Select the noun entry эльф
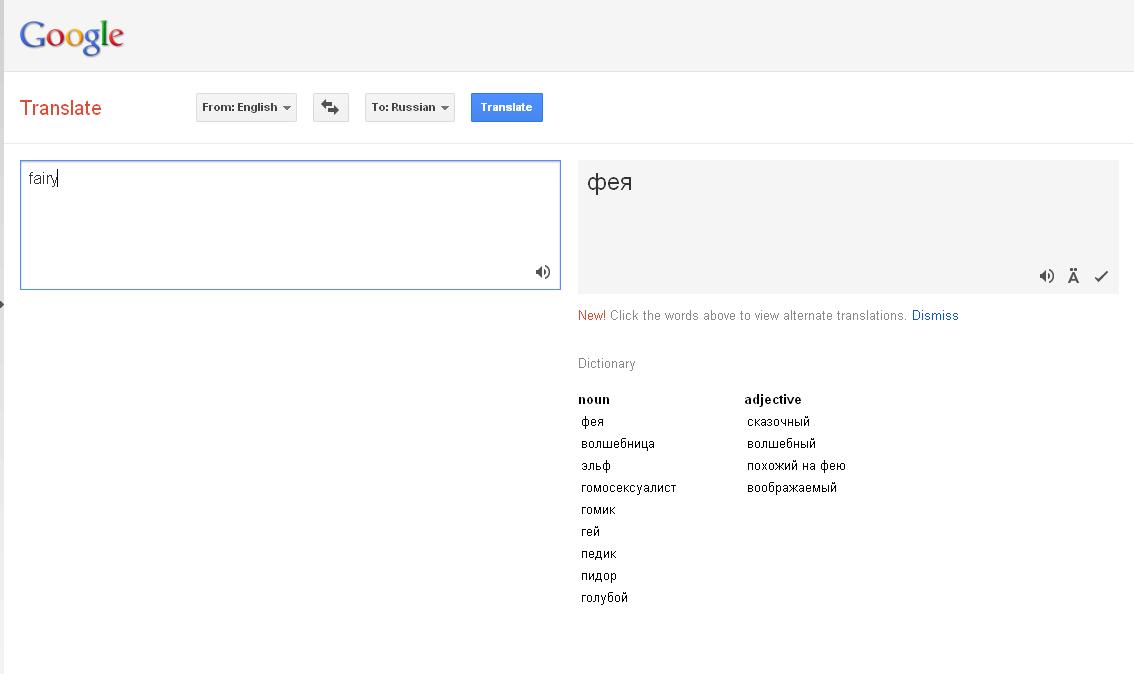 [x=596, y=466]
